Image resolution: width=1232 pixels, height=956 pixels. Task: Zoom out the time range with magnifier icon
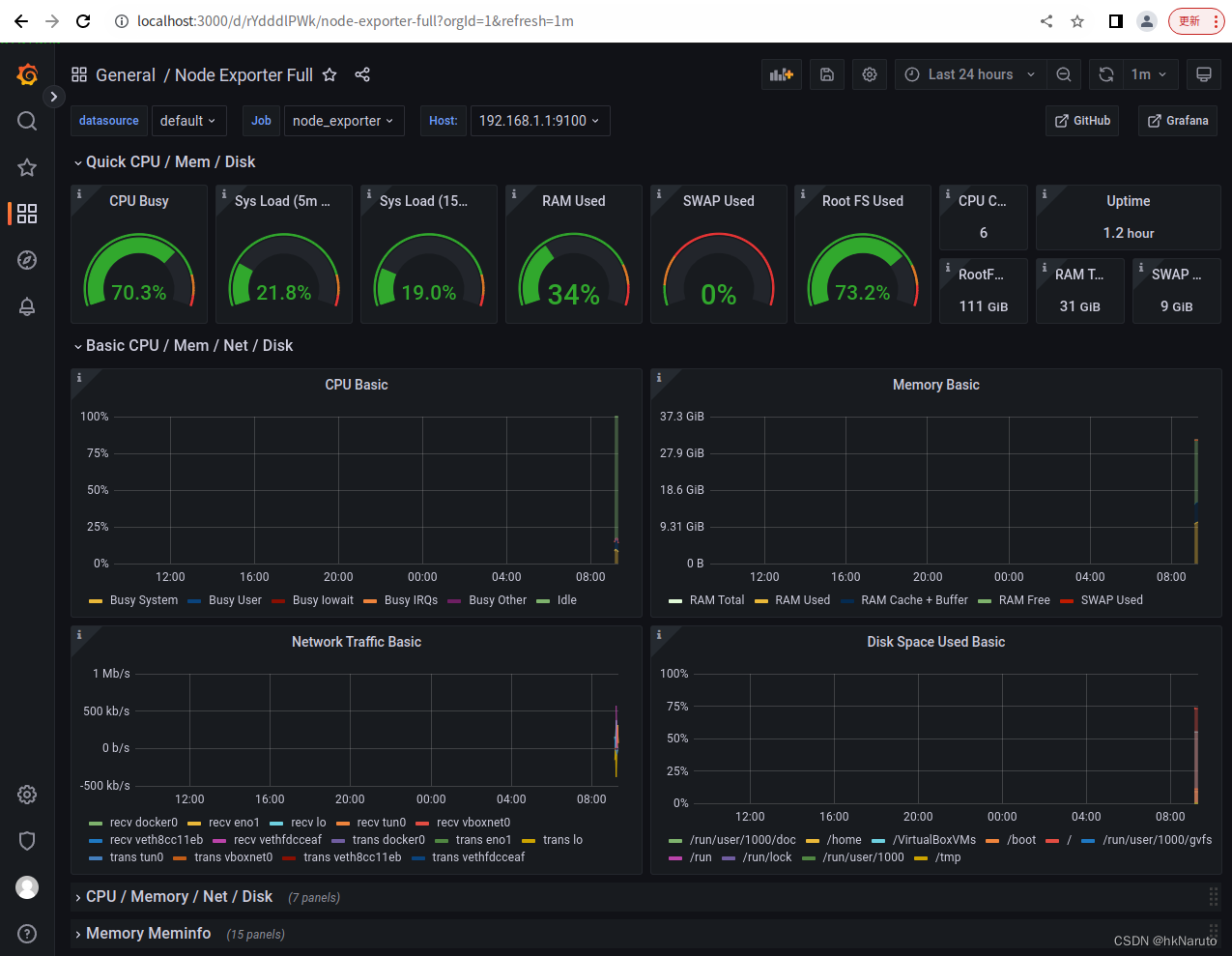click(1064, 74)
